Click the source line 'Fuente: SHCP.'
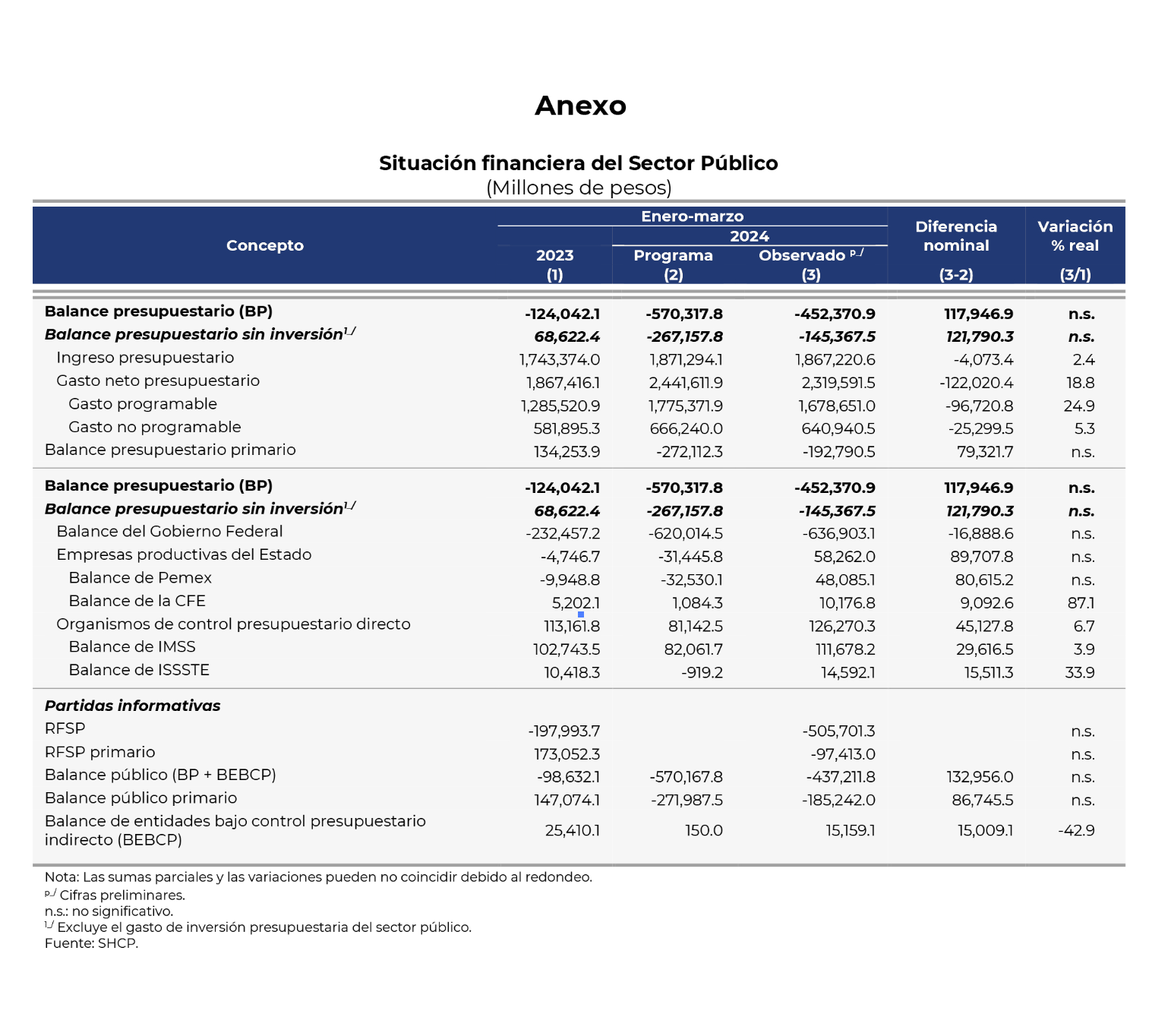Screen dimensions: 1171x1036 click(x=91, y=943)
